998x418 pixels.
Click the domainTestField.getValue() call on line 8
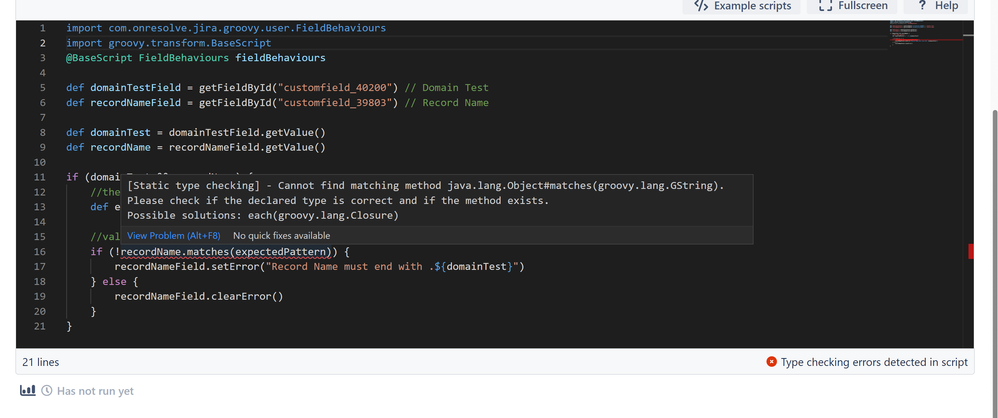click(247, 132)
